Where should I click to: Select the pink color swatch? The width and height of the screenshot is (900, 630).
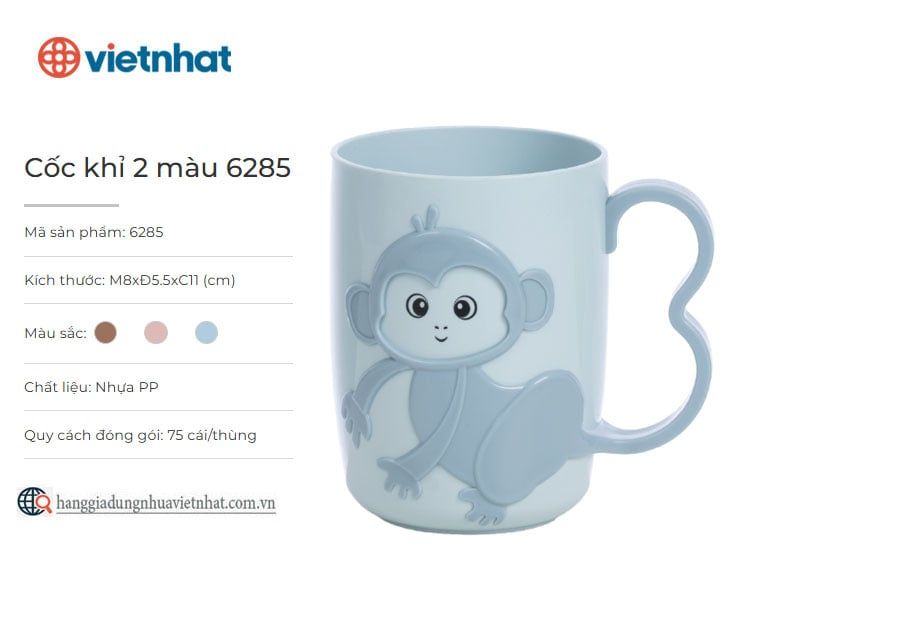[156, 332]
